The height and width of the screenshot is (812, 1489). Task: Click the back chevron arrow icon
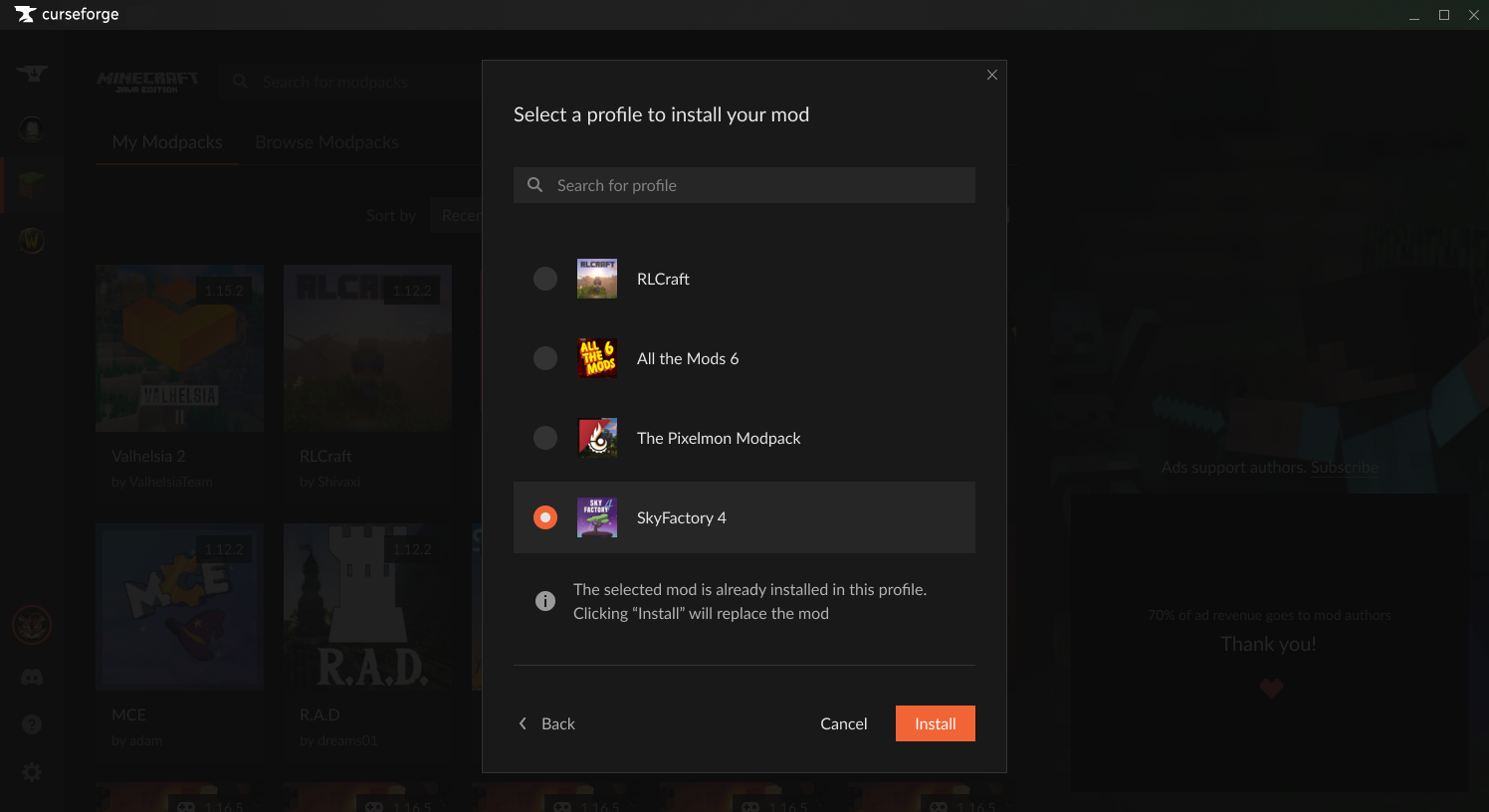pos(523,723)
